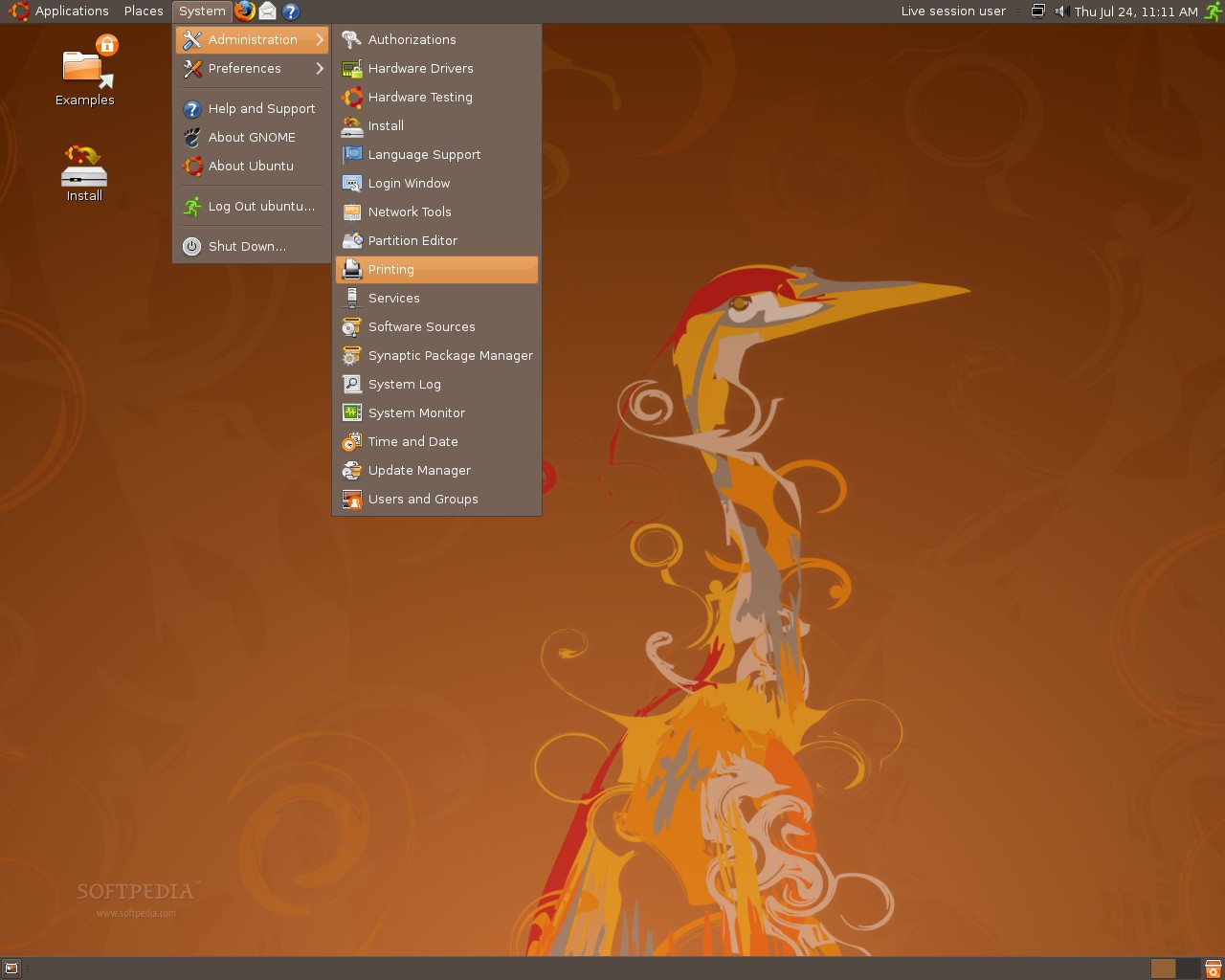Open the Examples folder on desktop
The width and height of the screenshot is (1225, 980).
(x=84, y=71)
